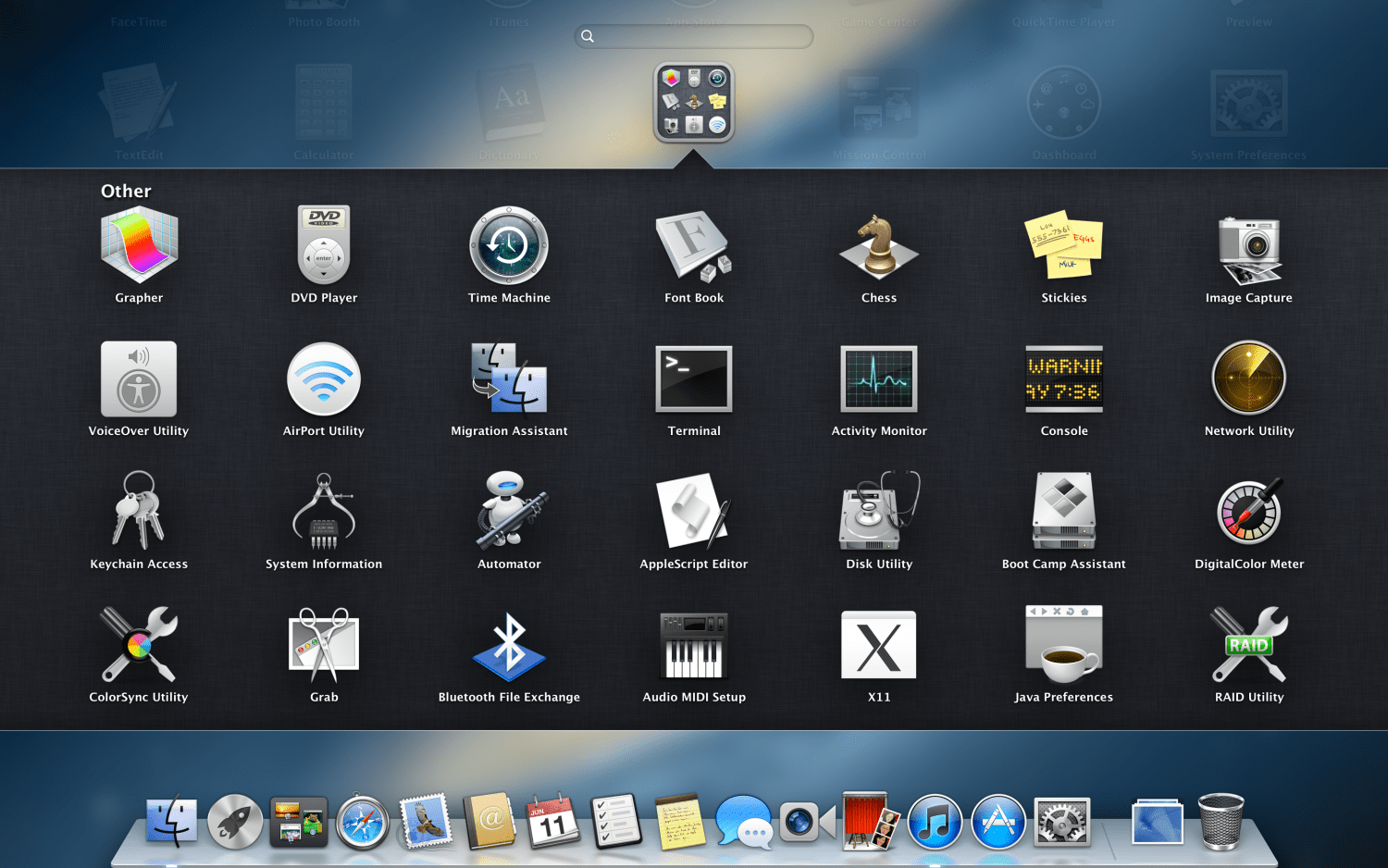Screen dimensions: 1388x868
Task: Open Bluetooth File Exchange
Action: 509,645
